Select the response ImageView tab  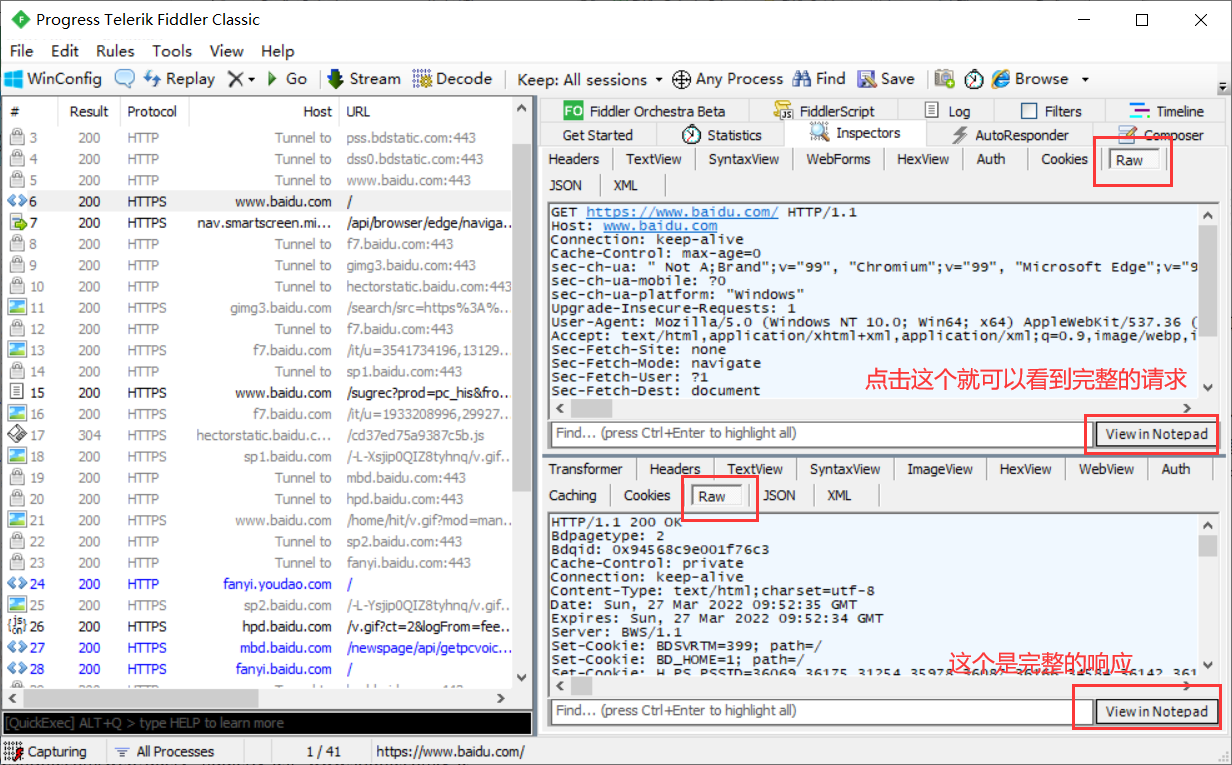pyautogui.click(x=939, y=469)
